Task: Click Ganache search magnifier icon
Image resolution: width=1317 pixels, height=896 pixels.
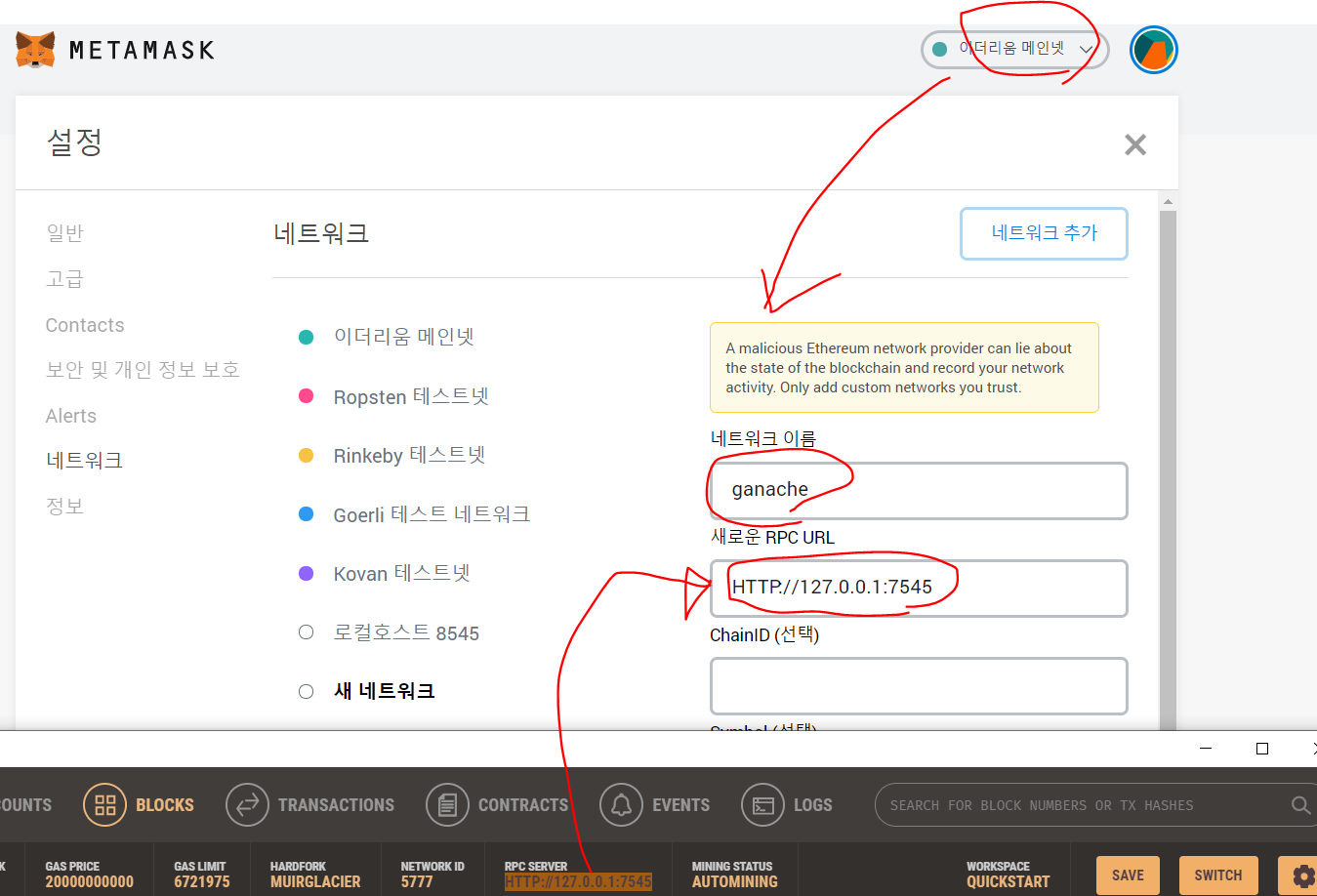Action: (1300, 805)
